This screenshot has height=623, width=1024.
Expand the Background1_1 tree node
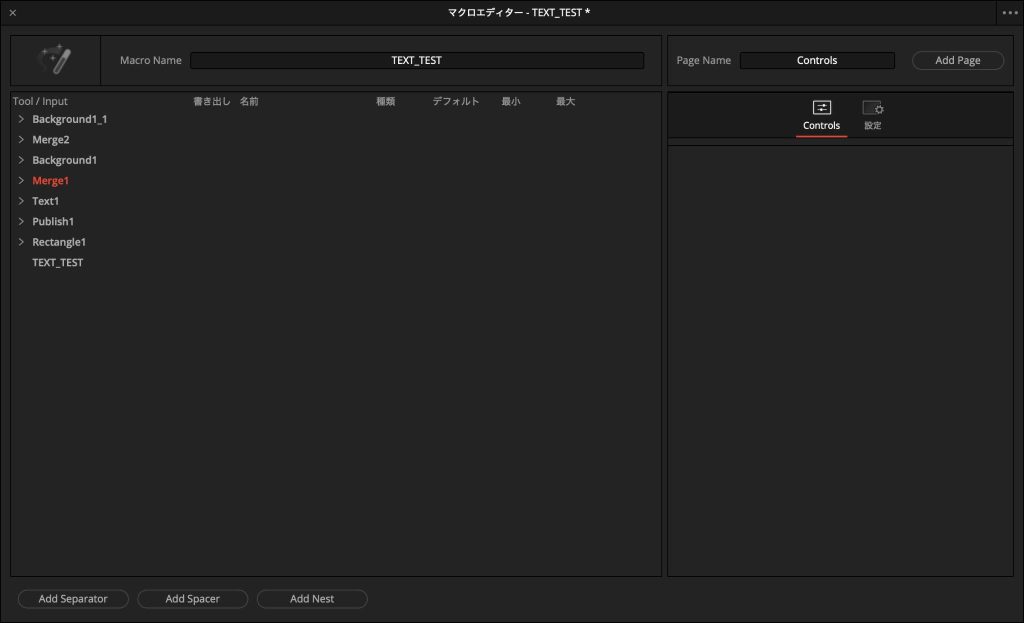21,119
